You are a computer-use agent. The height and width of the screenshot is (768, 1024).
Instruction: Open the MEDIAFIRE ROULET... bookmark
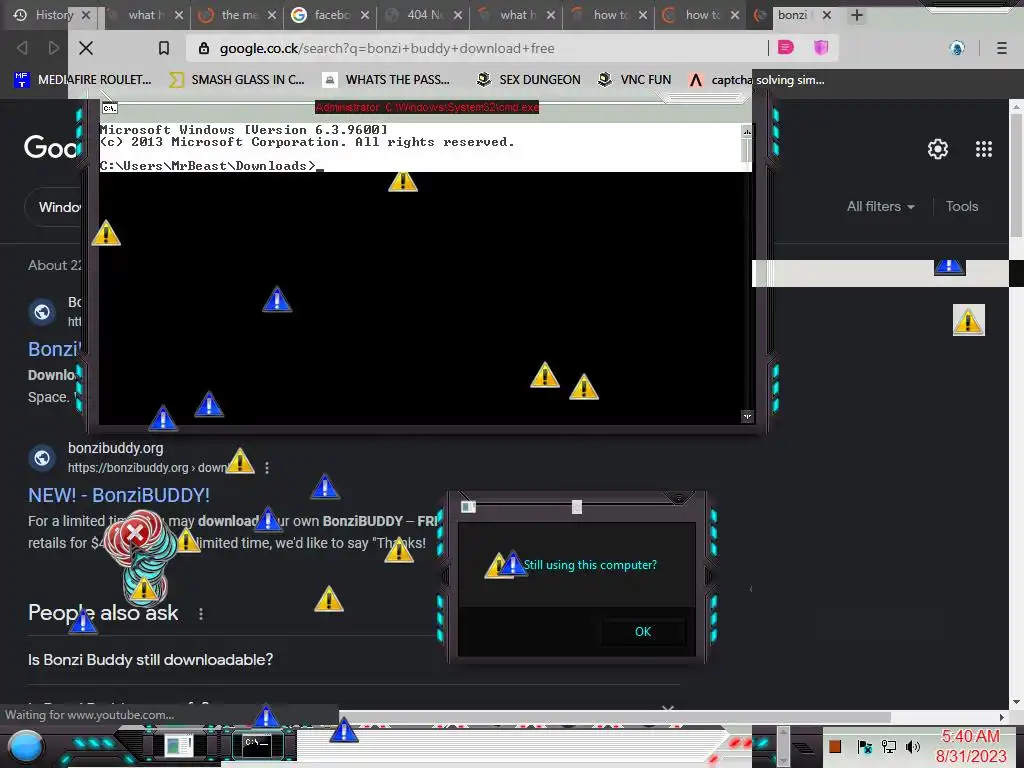click(82, 80)
